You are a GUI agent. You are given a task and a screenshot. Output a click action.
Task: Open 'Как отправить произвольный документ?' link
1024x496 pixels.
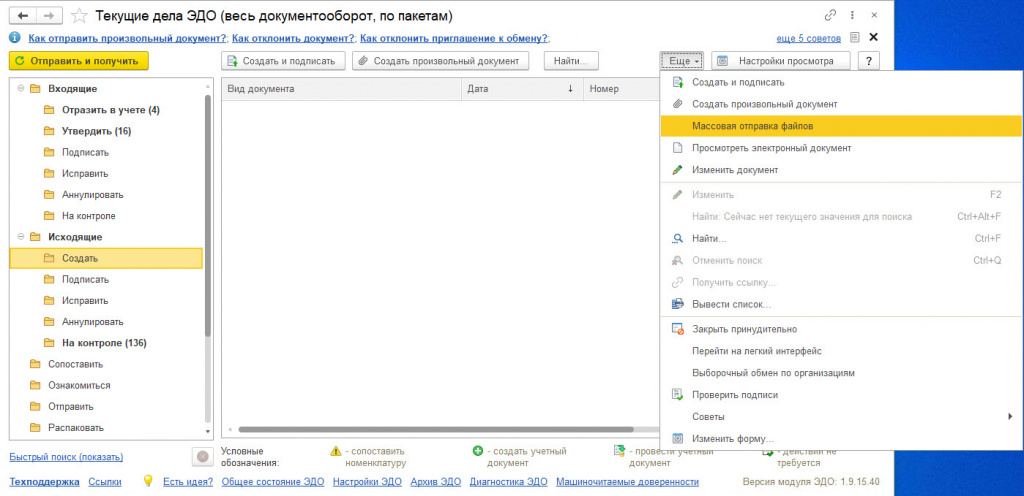128,39
